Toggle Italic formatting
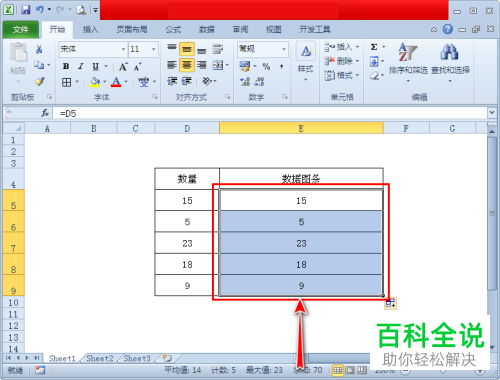Image resolution: width=500 pixels, height=380 pixels. 81,66
